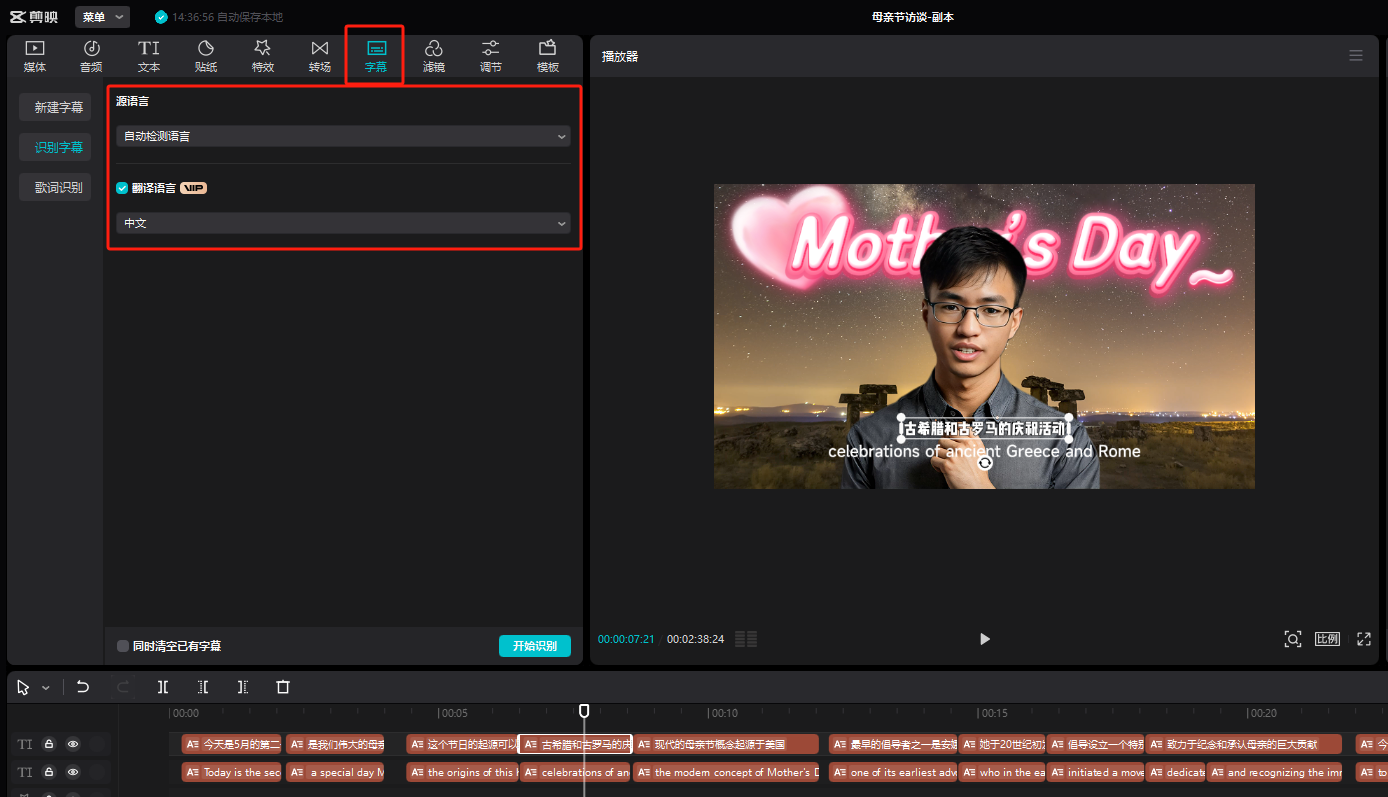Click English subtitle 'celebrations of ancient Greece and Rome'

[x=984, y=451]
